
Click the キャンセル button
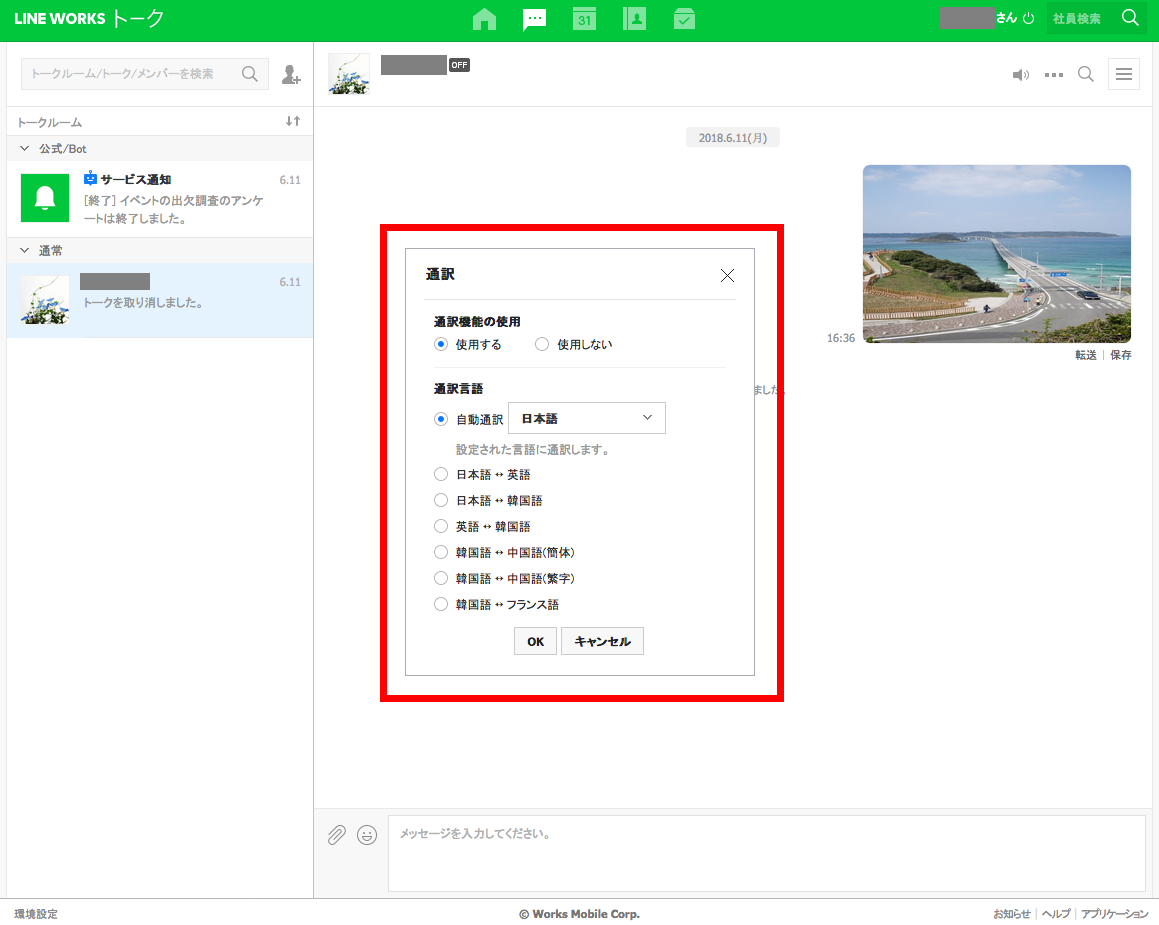(x=602, y=642)
